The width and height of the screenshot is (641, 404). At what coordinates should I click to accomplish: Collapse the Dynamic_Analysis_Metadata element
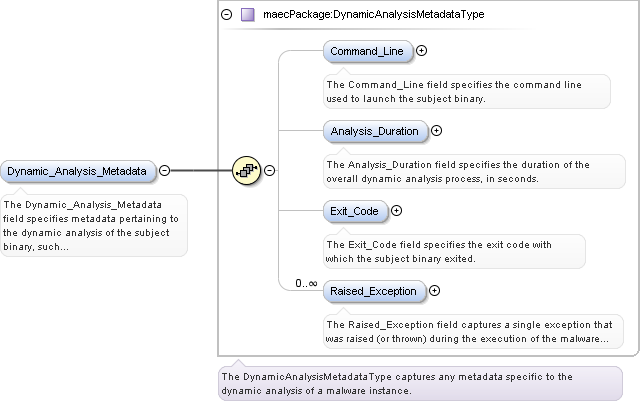pyautogui.click(x=164, y=171)
